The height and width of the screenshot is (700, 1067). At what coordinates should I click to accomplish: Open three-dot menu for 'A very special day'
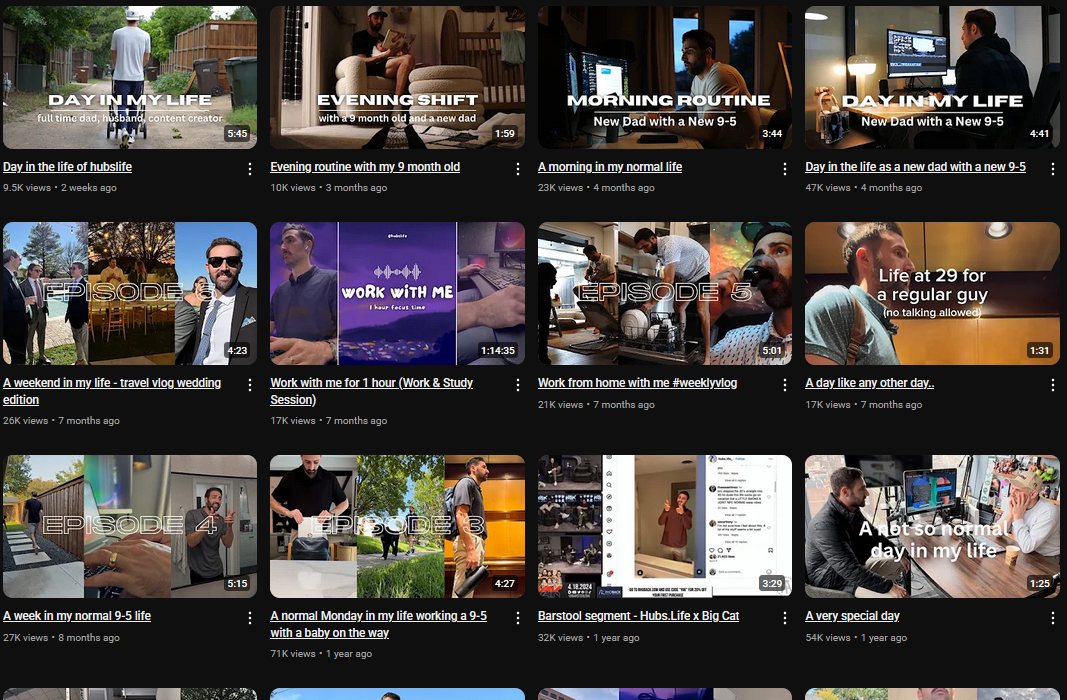coord(1053,618)
